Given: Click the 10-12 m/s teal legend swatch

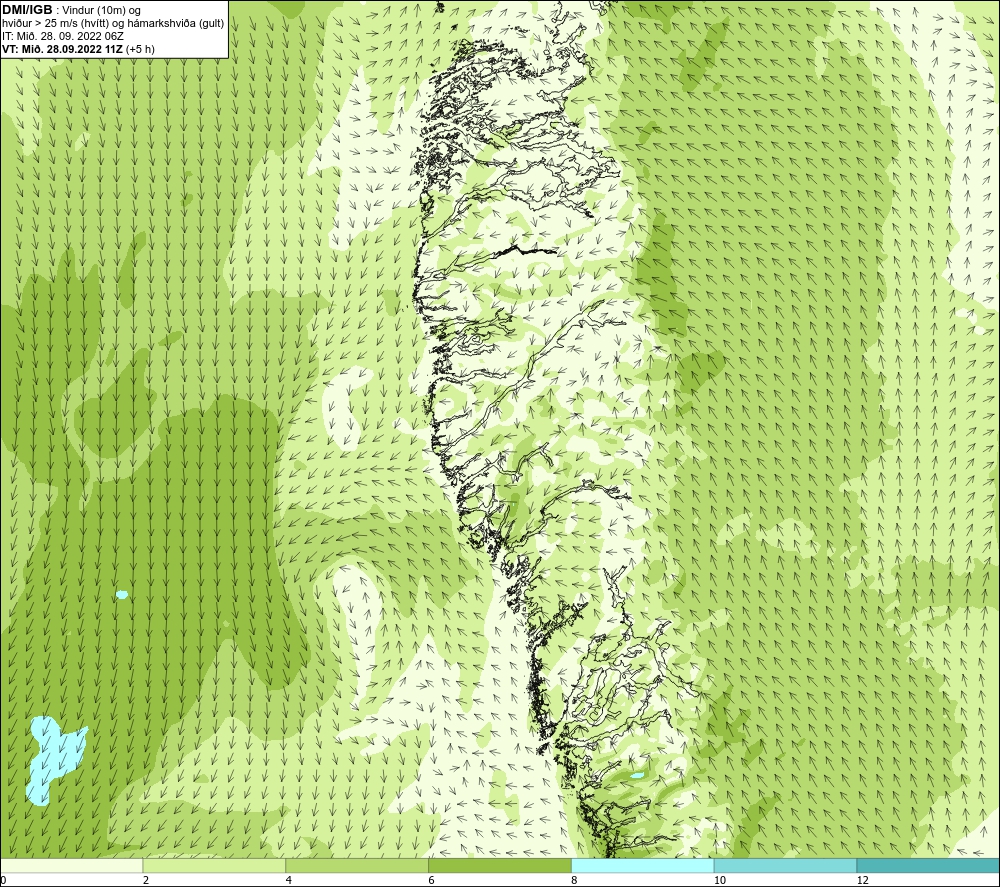Looking at the screenshot, I should 786,865.
